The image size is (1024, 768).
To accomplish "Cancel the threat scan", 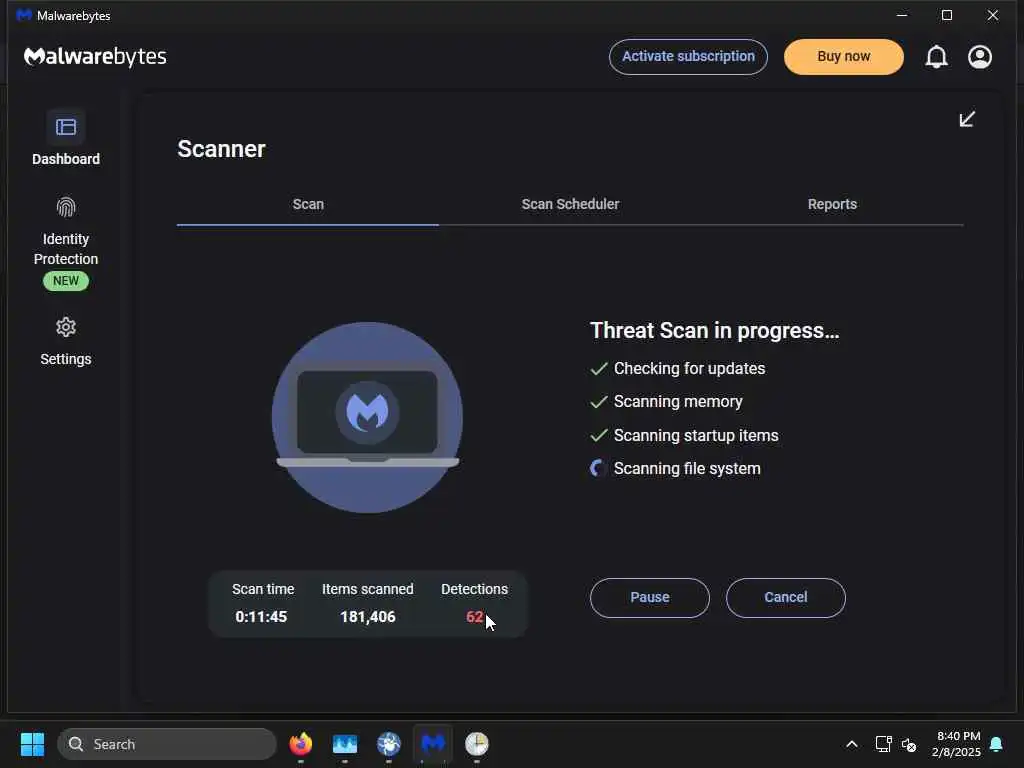I will pos(786,598).
